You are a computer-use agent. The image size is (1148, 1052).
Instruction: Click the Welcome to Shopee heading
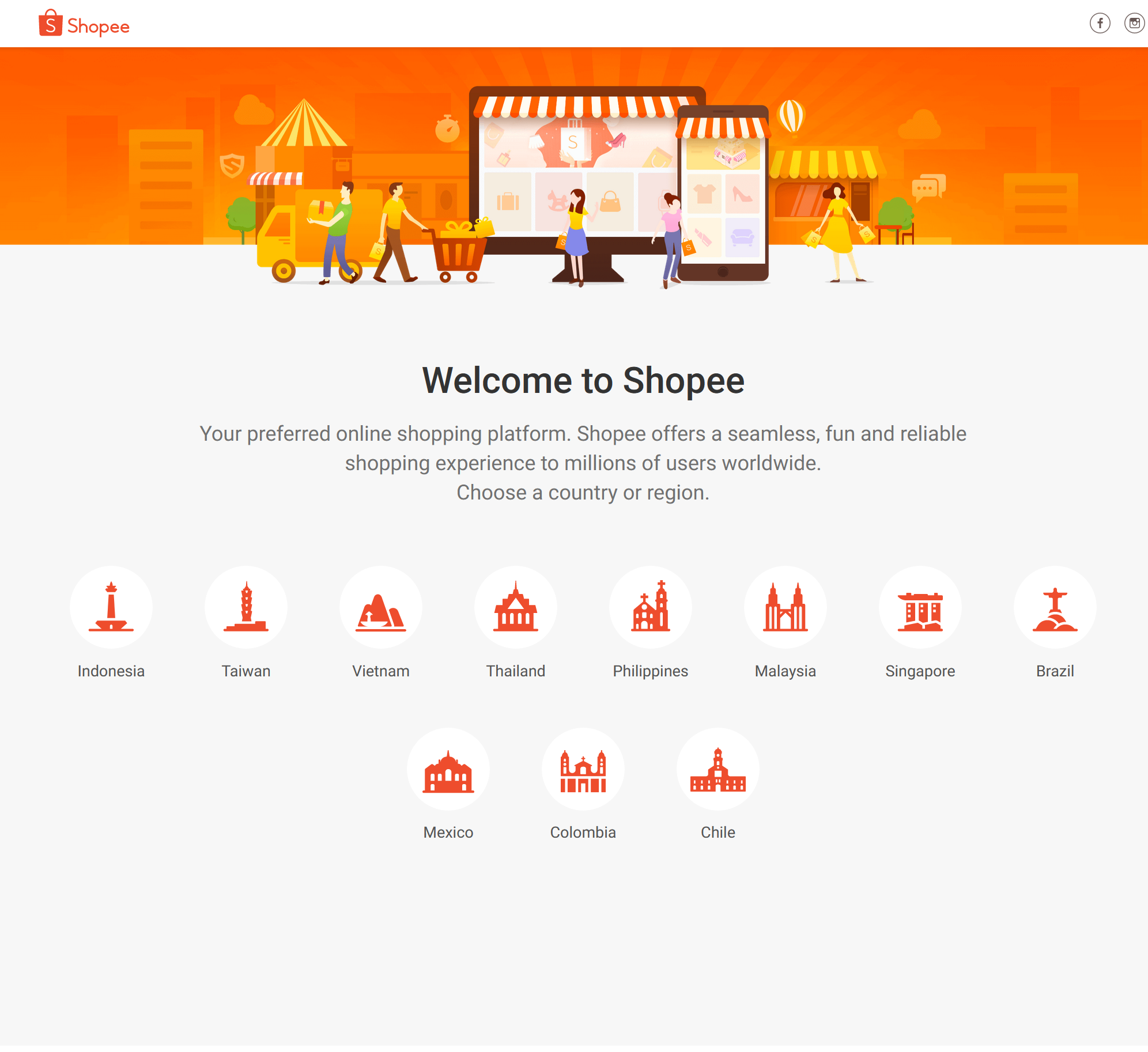pos(583,381)
